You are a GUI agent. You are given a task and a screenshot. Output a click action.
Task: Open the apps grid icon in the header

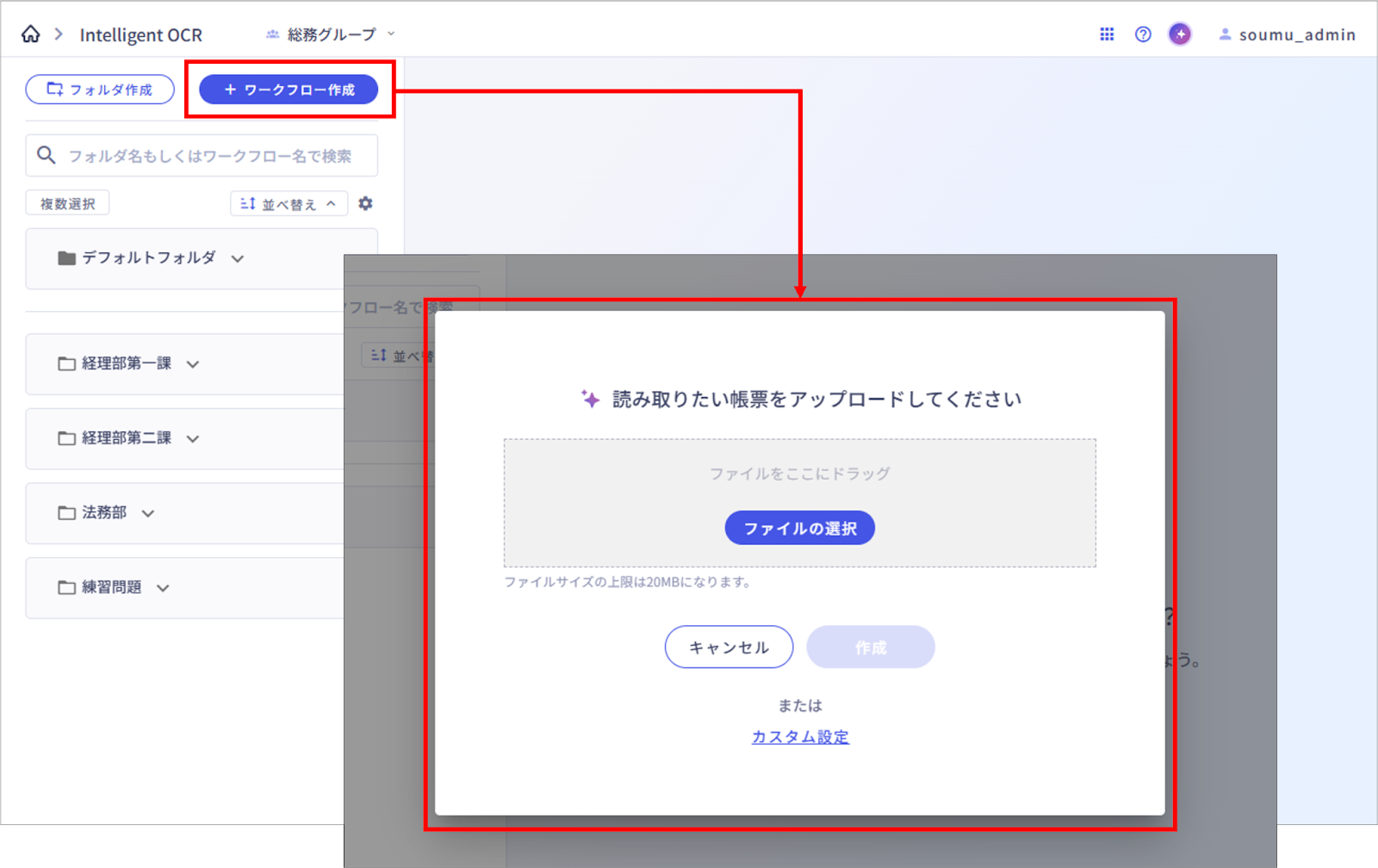[1107, 34]
